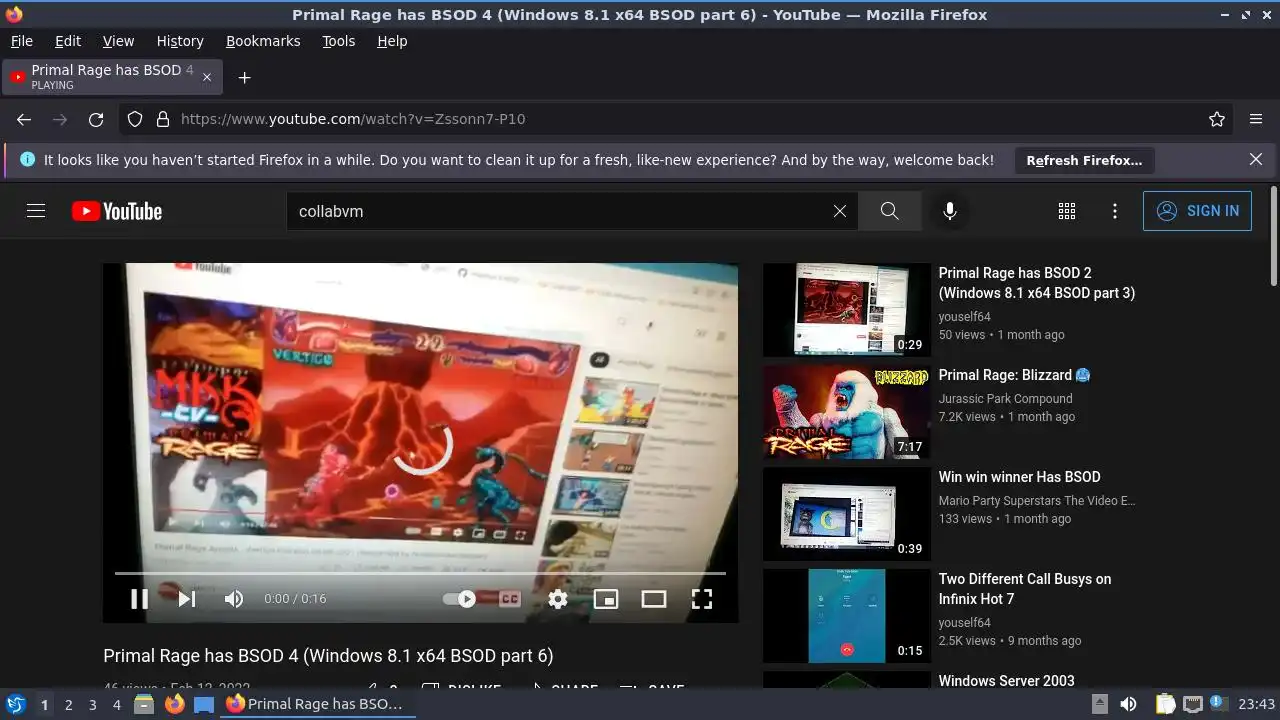Open the Help menu
The image size is (1280, 720).
click(392, 41)
